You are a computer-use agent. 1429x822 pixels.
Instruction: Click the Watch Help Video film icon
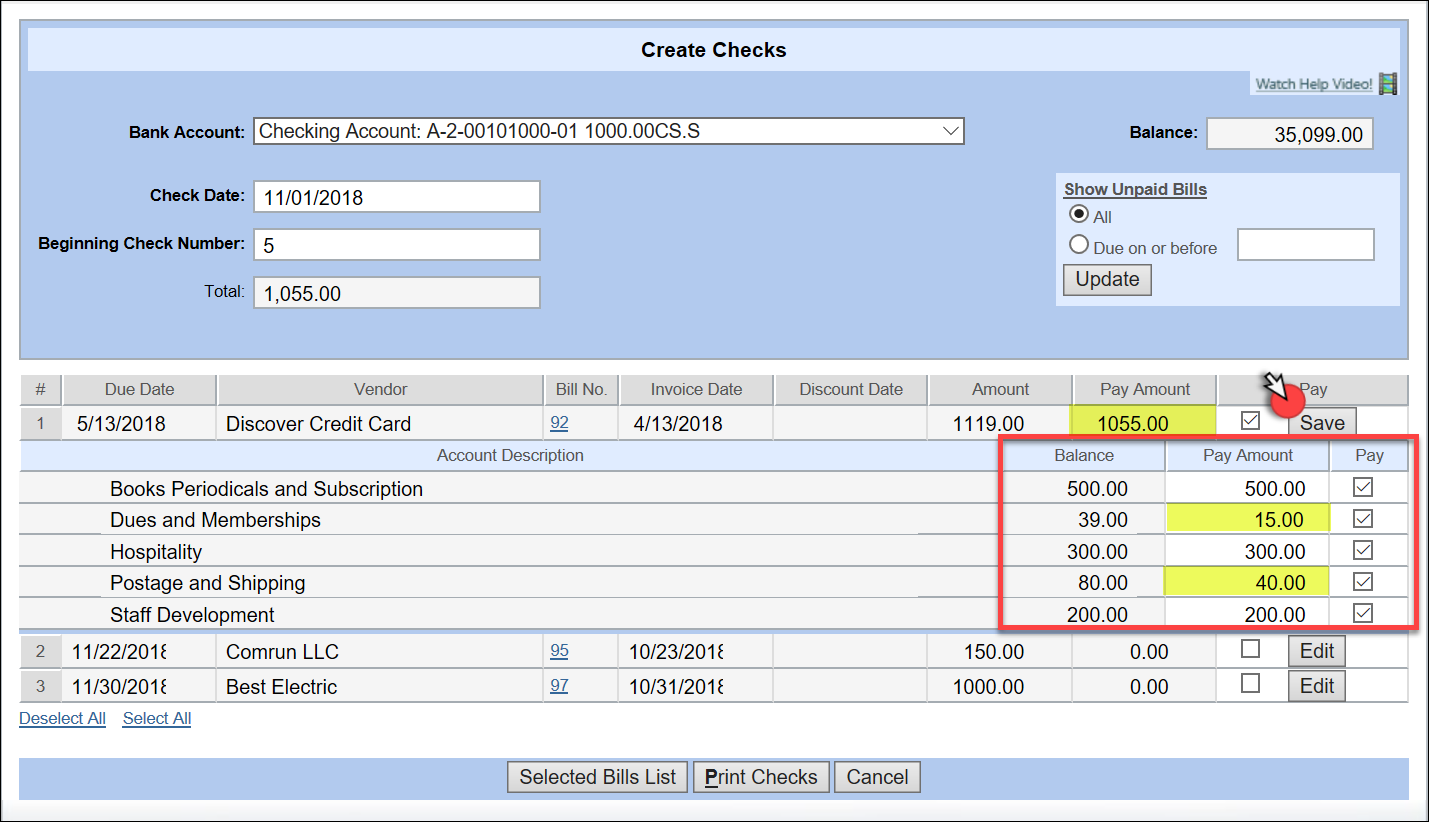1387,84
